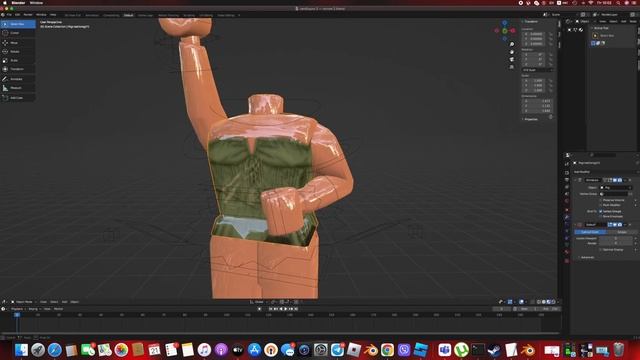Open the XYZ Euler rotation mode dropdown
The image size is (640, 360).
coord(537,70)
